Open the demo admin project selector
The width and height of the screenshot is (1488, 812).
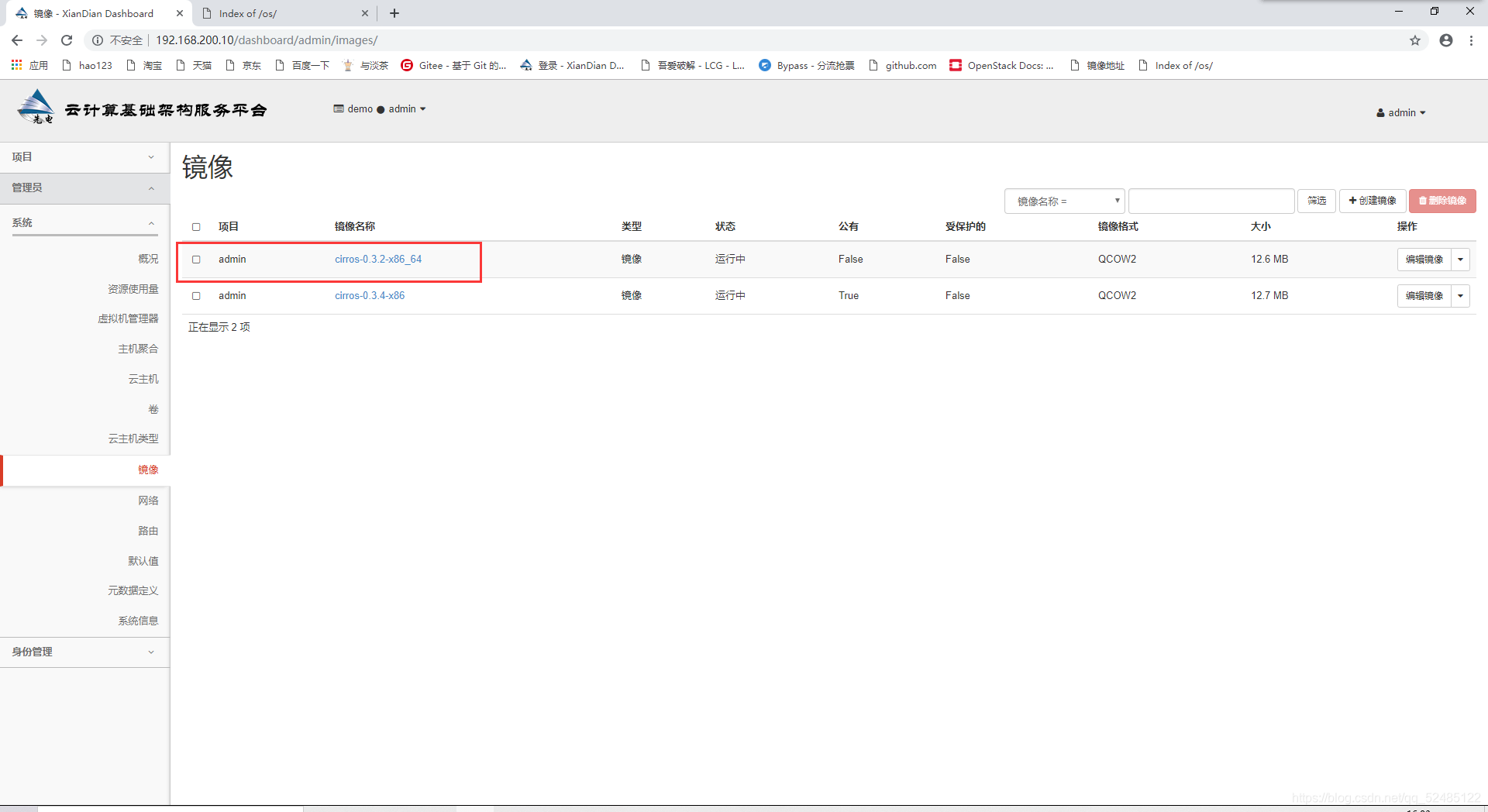coord(380,109)
